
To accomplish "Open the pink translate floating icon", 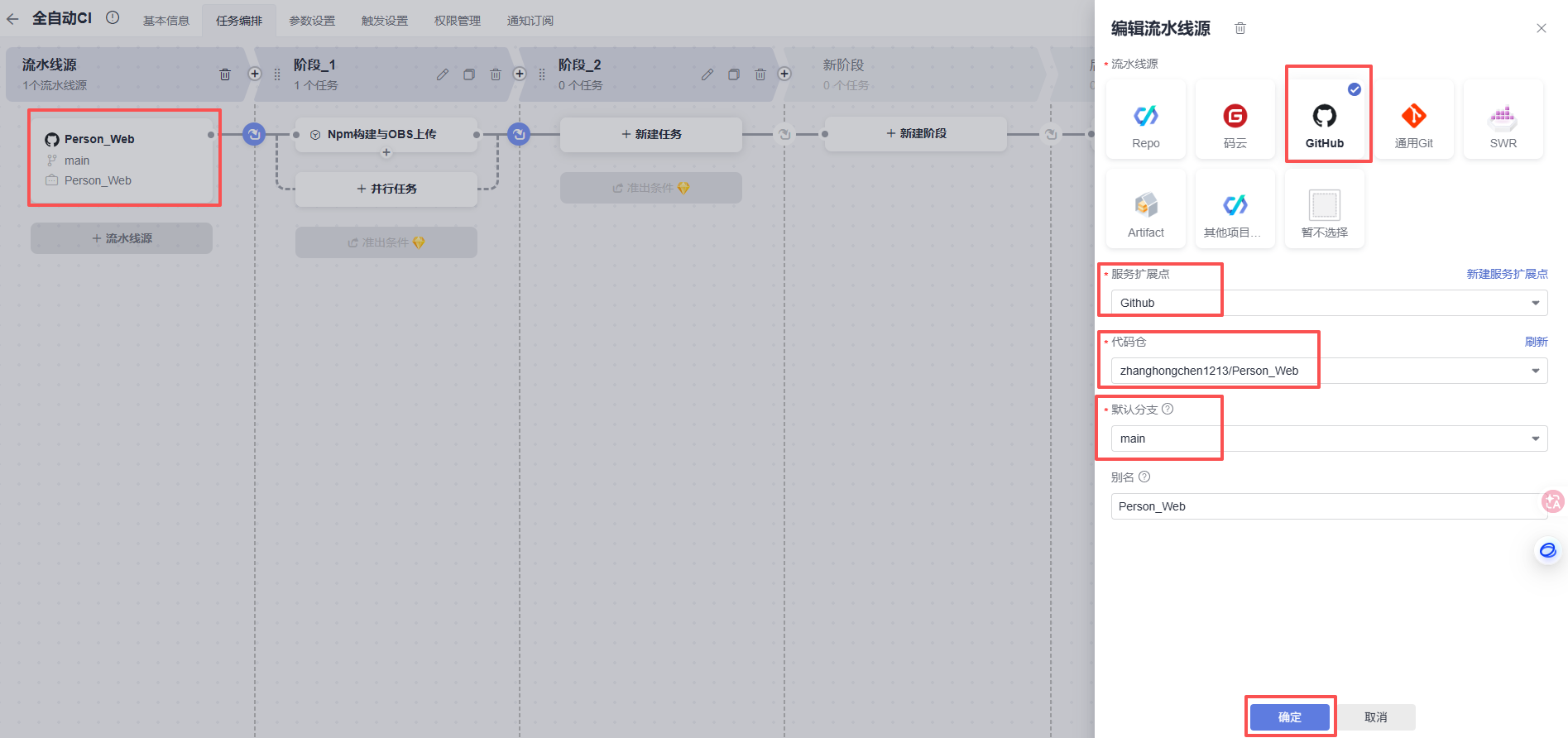I will point(1553,501).
